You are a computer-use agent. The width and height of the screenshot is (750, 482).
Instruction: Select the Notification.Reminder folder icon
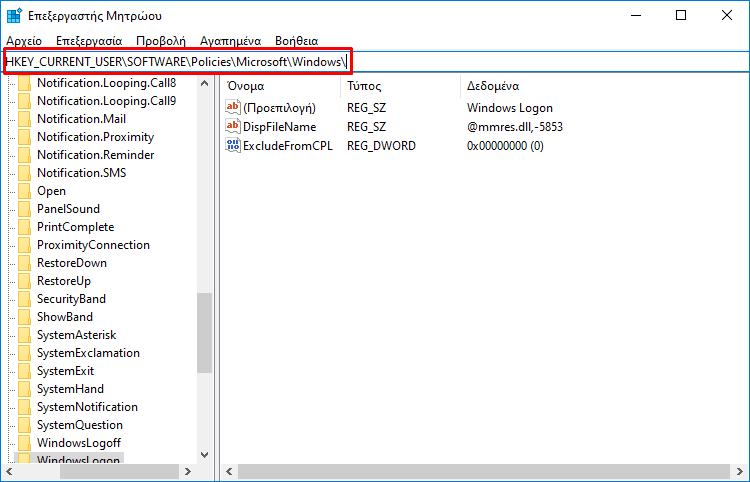[24, 155]
